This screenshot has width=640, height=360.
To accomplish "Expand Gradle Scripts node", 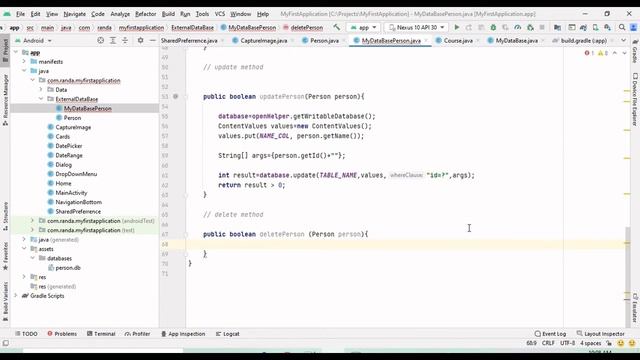I will [16, 296].
